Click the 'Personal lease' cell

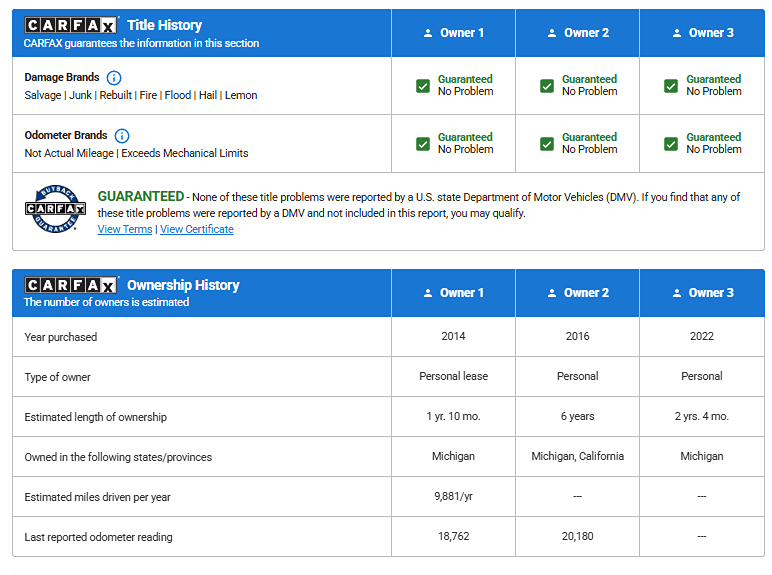pyautogui.click(x=453, y=376)
